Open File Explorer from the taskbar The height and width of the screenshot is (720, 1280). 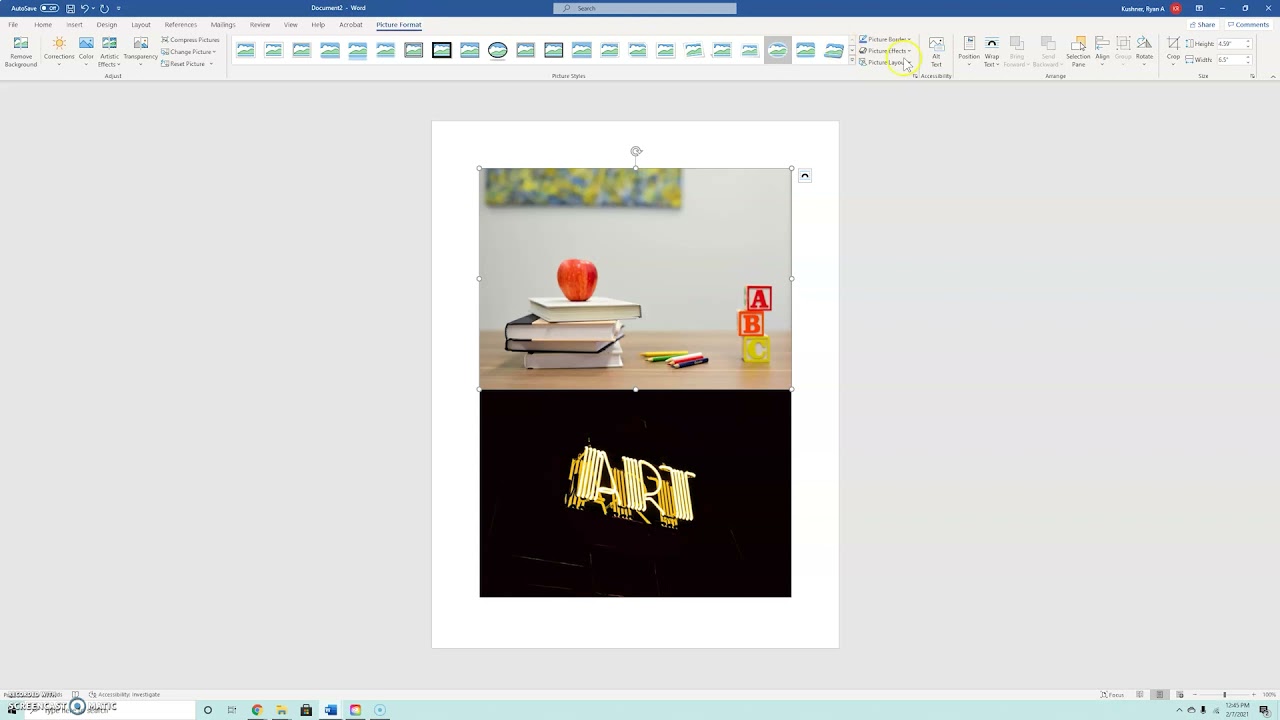tap(282, 710)
